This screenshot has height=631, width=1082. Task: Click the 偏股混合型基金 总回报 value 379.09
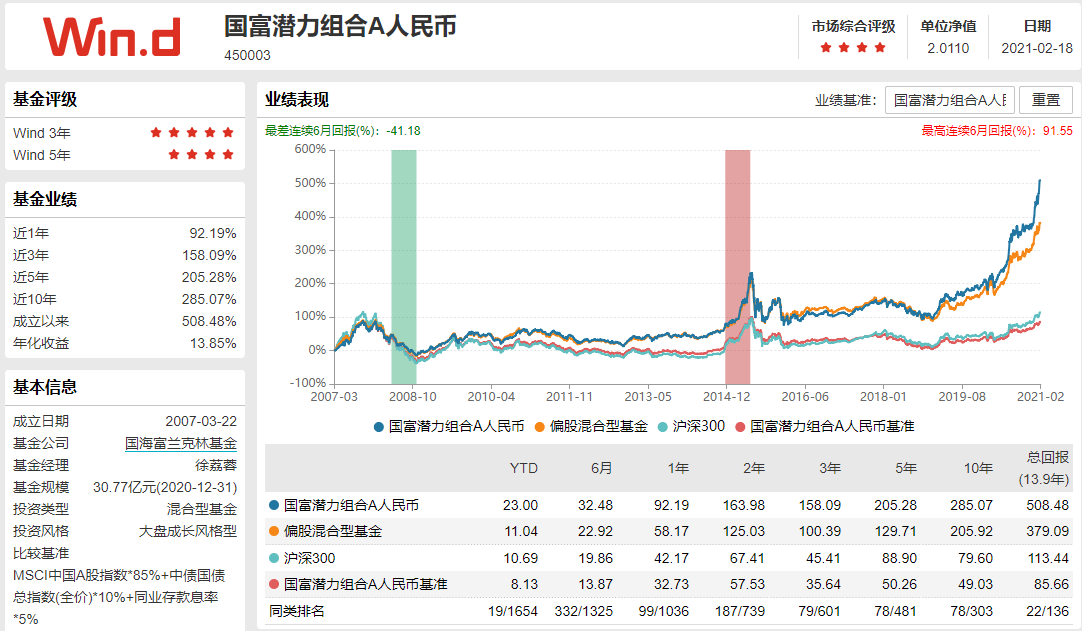[x=1047, y=532]
